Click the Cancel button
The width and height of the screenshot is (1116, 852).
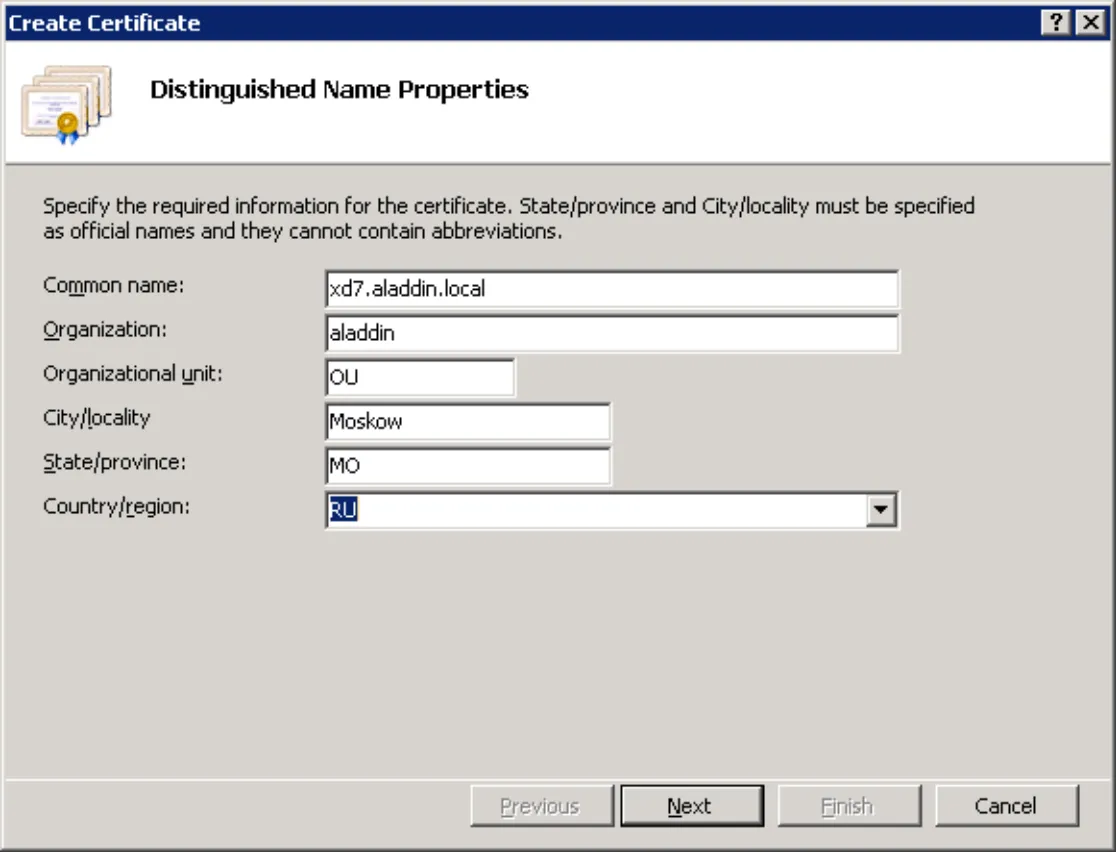1006,806
